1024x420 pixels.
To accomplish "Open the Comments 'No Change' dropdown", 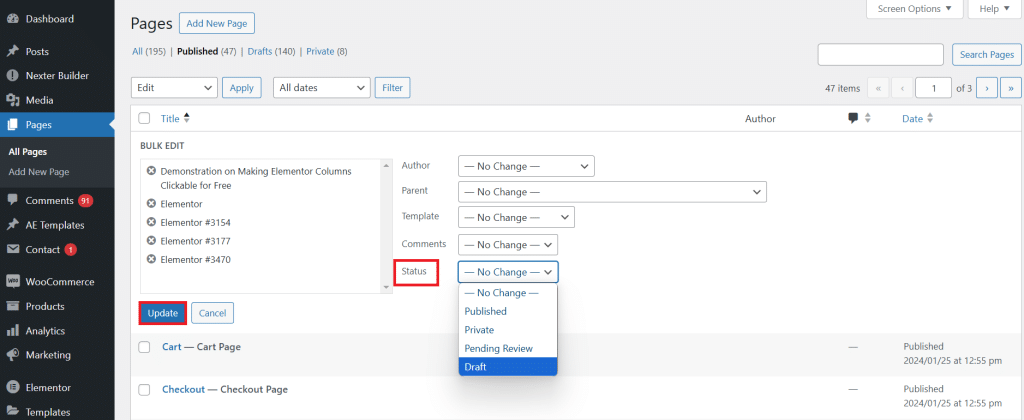I will point(508,245).
